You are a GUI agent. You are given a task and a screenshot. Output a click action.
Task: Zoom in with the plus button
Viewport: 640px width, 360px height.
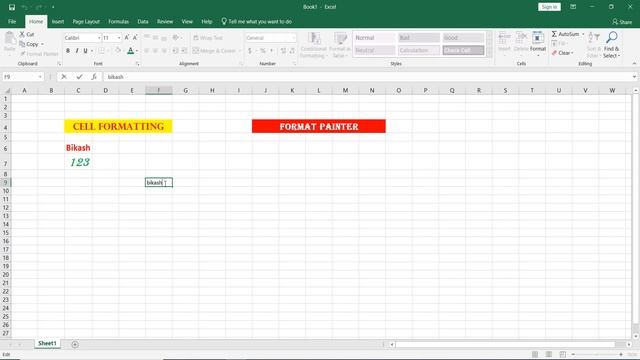621,354
